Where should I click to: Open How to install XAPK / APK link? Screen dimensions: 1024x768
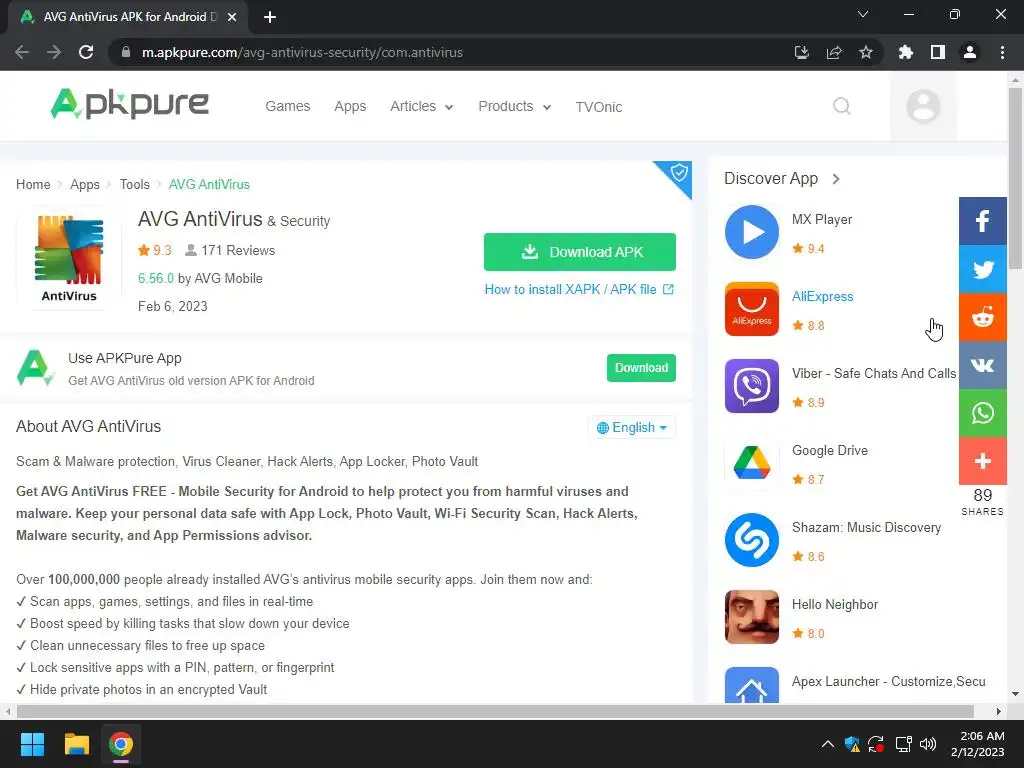click(x=579, y=289)
